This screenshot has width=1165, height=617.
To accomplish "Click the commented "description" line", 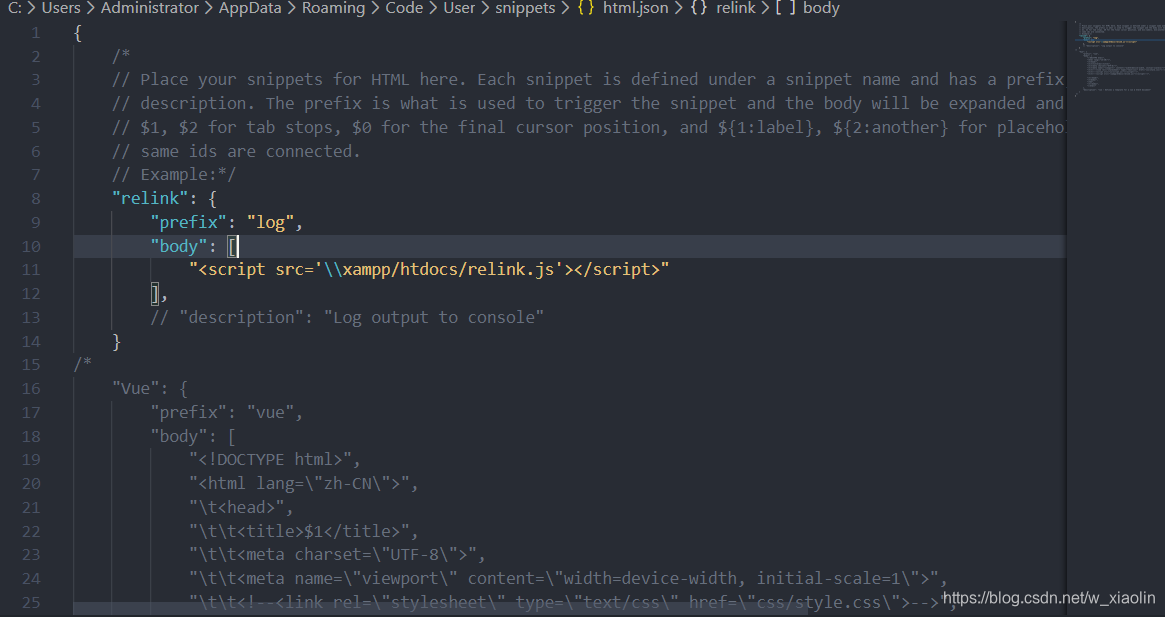I will (x=347, y=317).
